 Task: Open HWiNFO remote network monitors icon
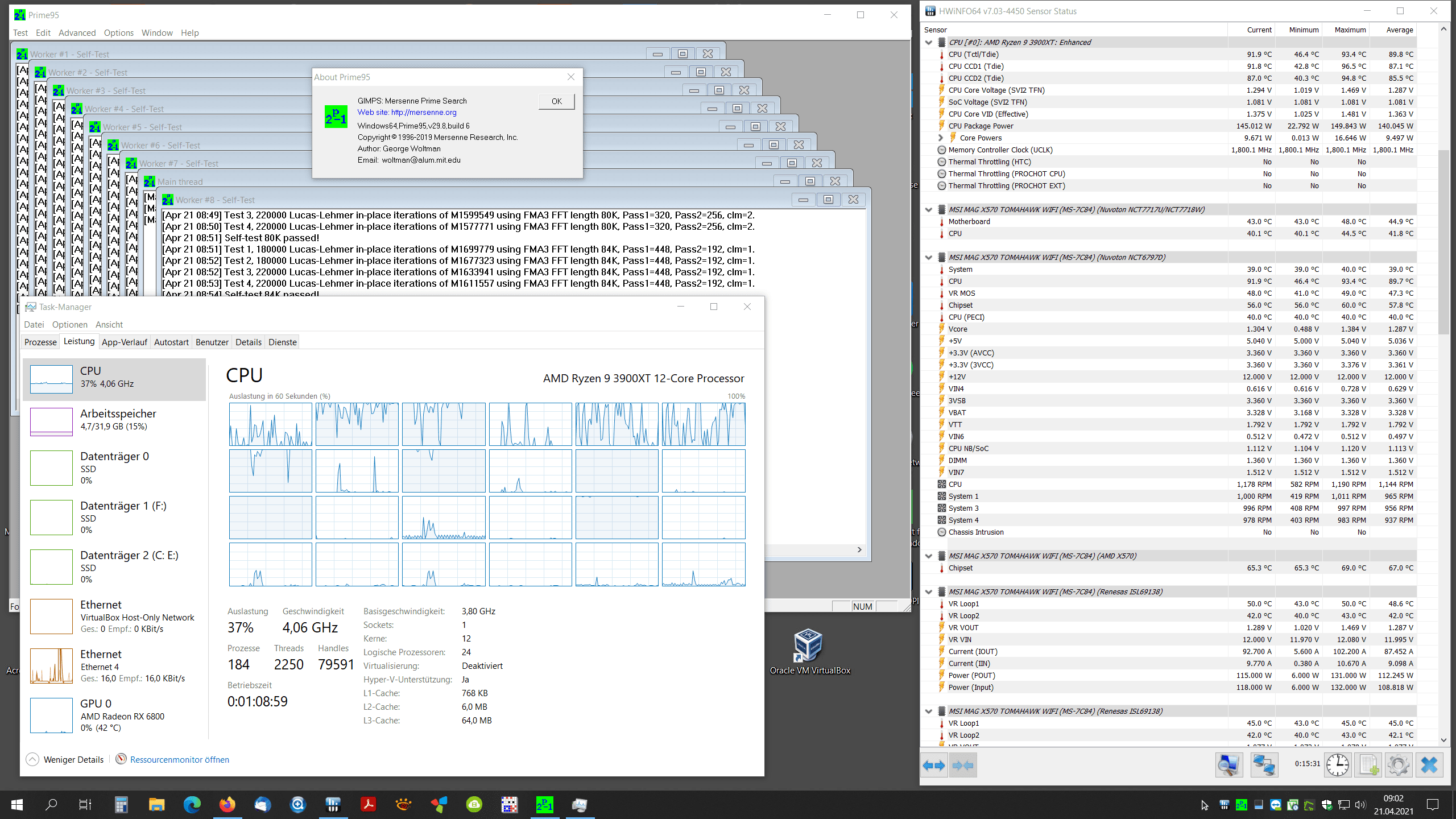click(x=1264, y=765)
